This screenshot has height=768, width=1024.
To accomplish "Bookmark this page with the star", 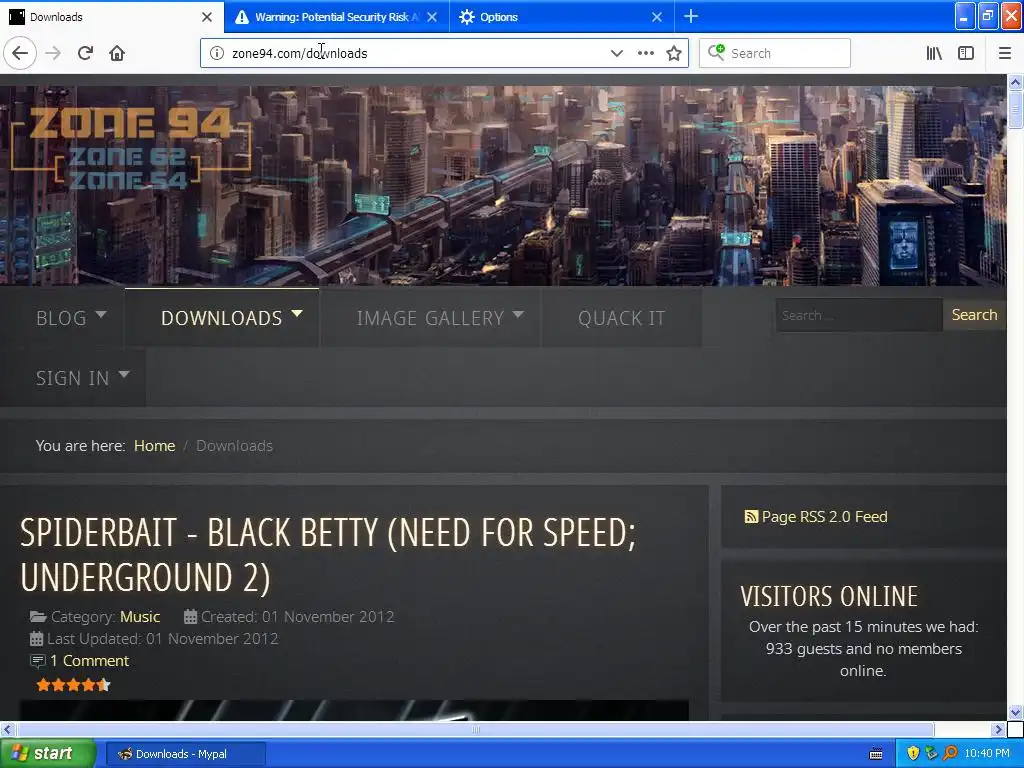I will (x=674, y=53).
